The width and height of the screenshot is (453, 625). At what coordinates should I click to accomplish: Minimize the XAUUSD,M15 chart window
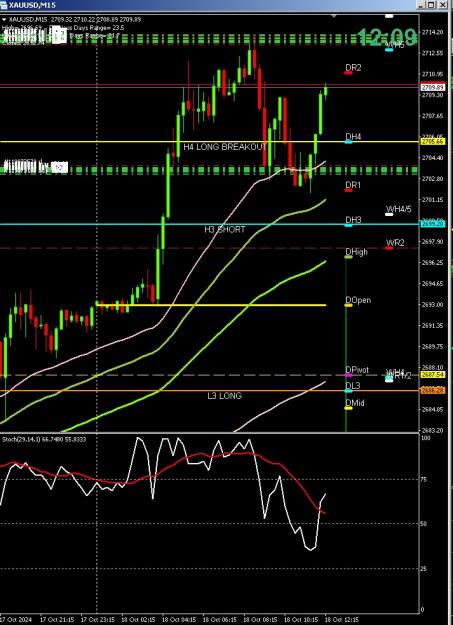point(421,5)
